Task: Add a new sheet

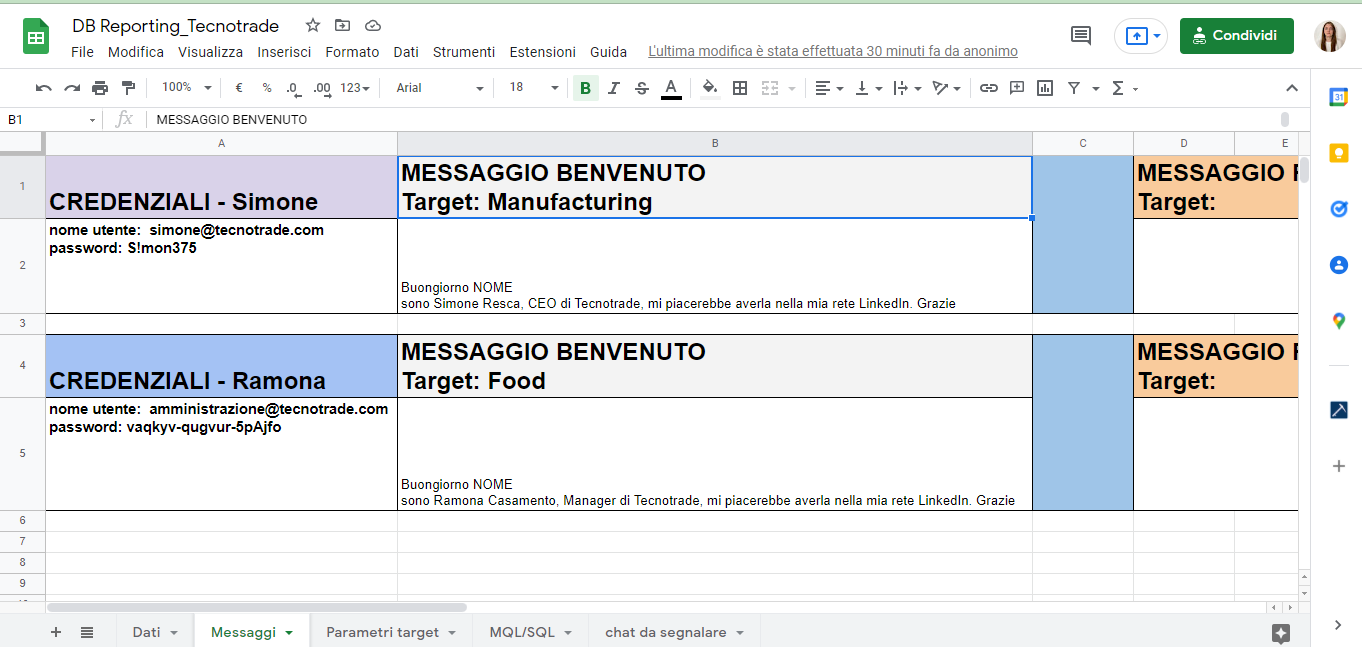Action: [56, 632]
